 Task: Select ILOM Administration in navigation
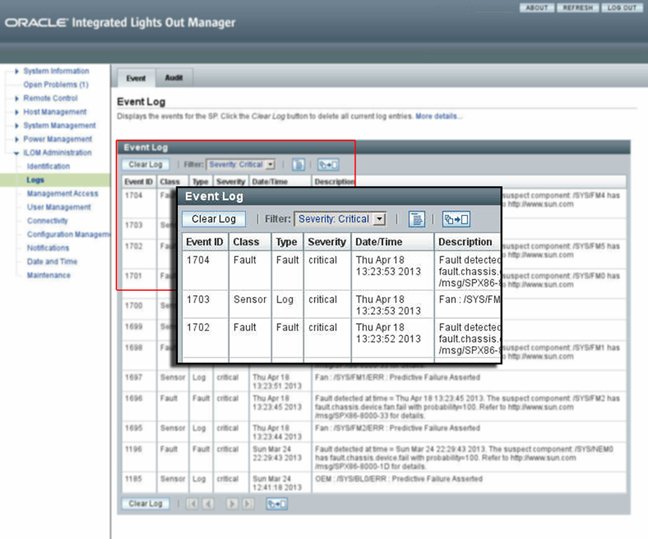point(57,153)
